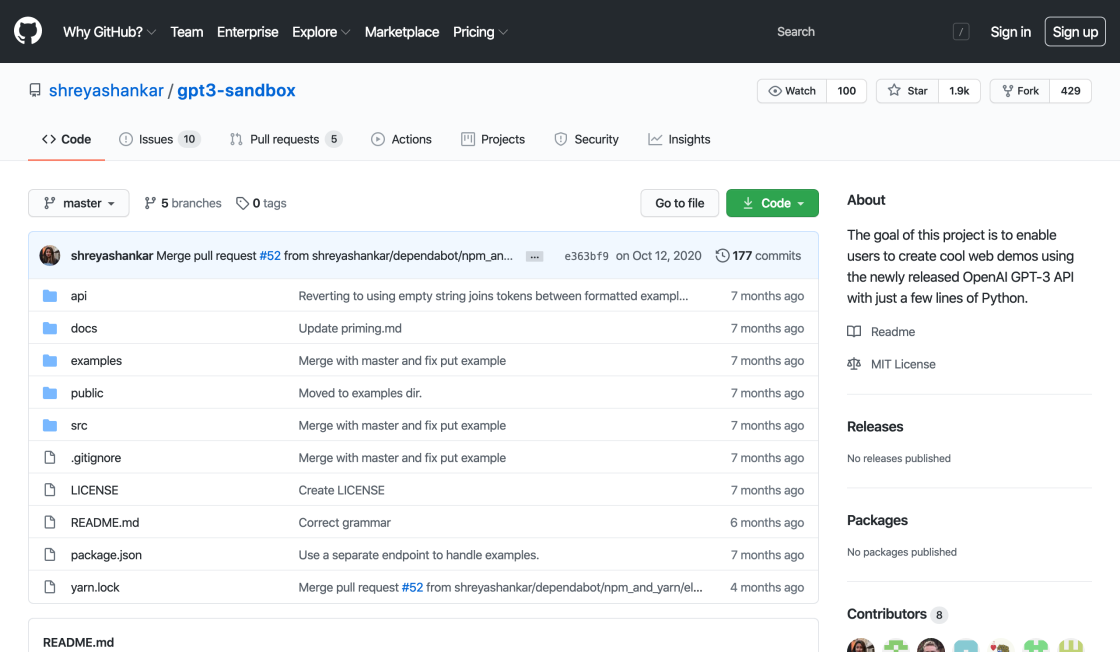Open the 'Update priming.md' commit message

350,328
